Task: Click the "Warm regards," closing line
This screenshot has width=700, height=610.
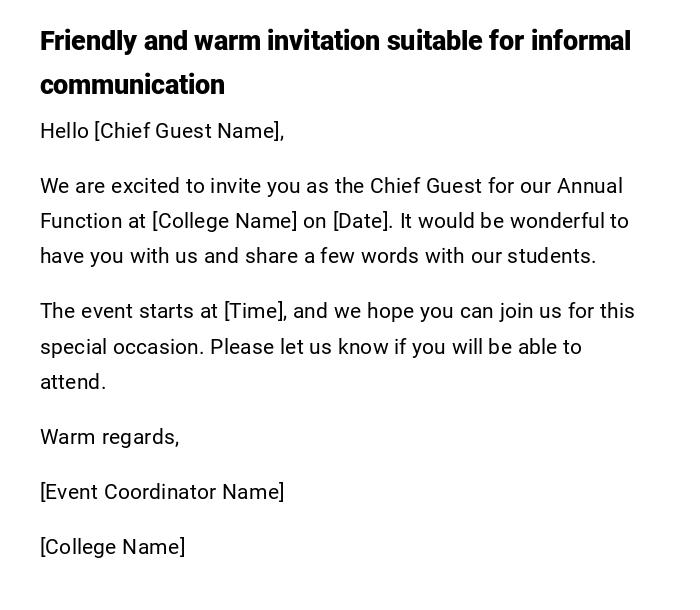Action: click(x=110, y=437)
